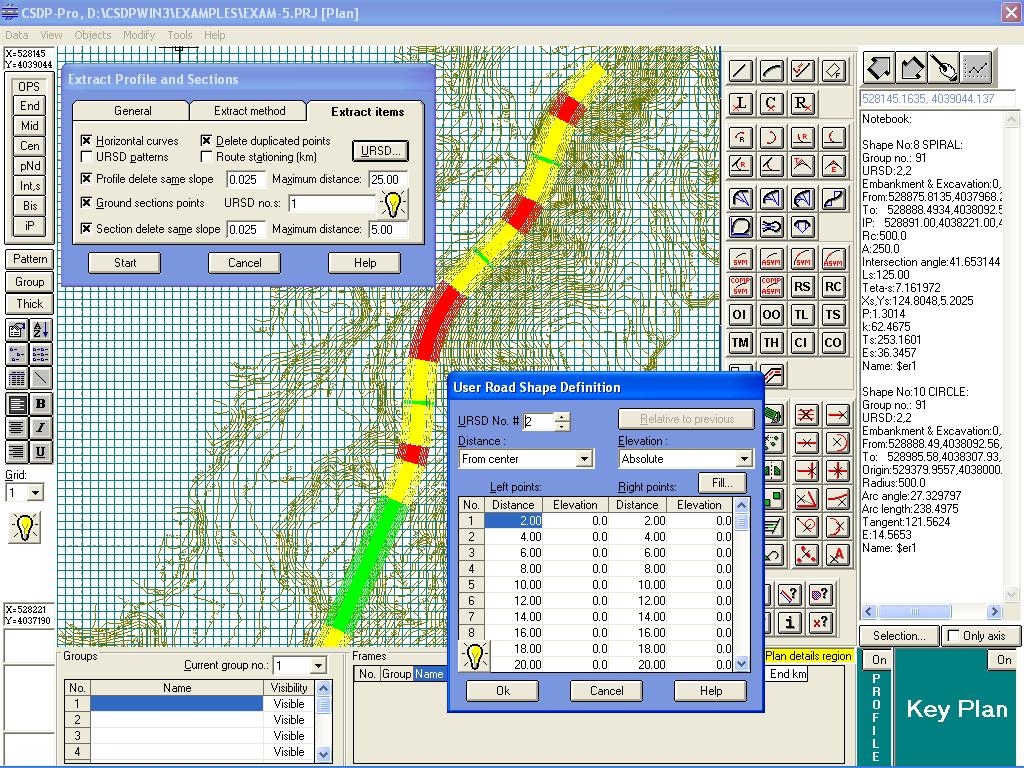
Task: Click the Pattern button
Action: point(30,259)
